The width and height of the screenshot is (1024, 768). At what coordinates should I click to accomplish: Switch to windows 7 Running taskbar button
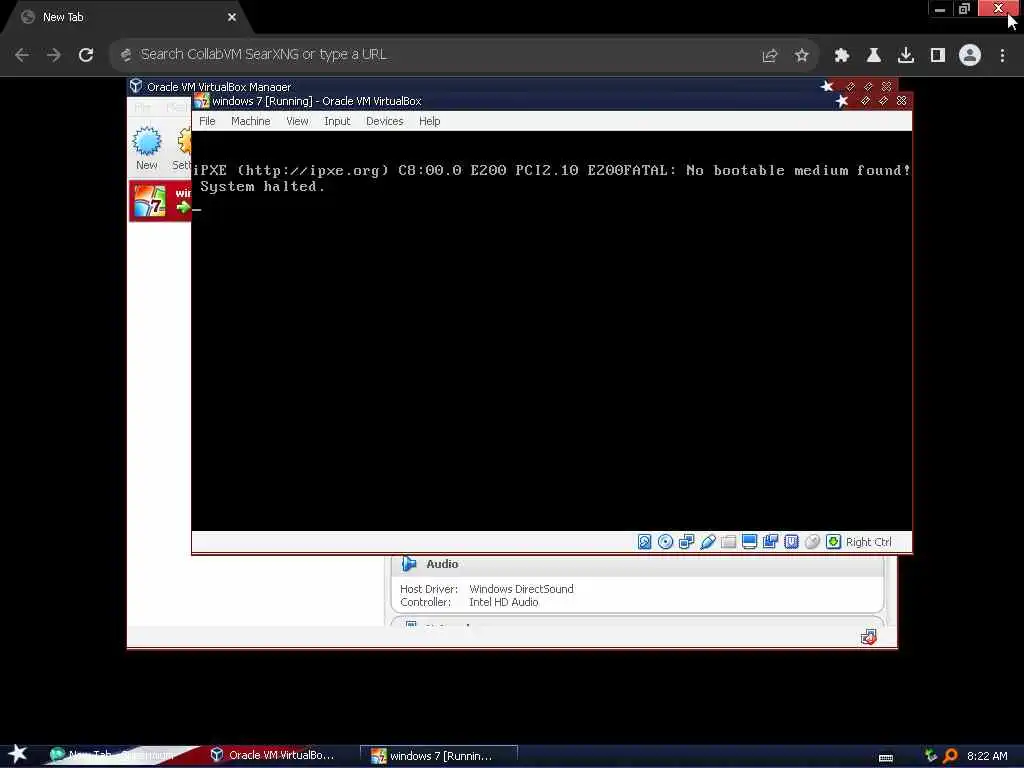point(439,756)
